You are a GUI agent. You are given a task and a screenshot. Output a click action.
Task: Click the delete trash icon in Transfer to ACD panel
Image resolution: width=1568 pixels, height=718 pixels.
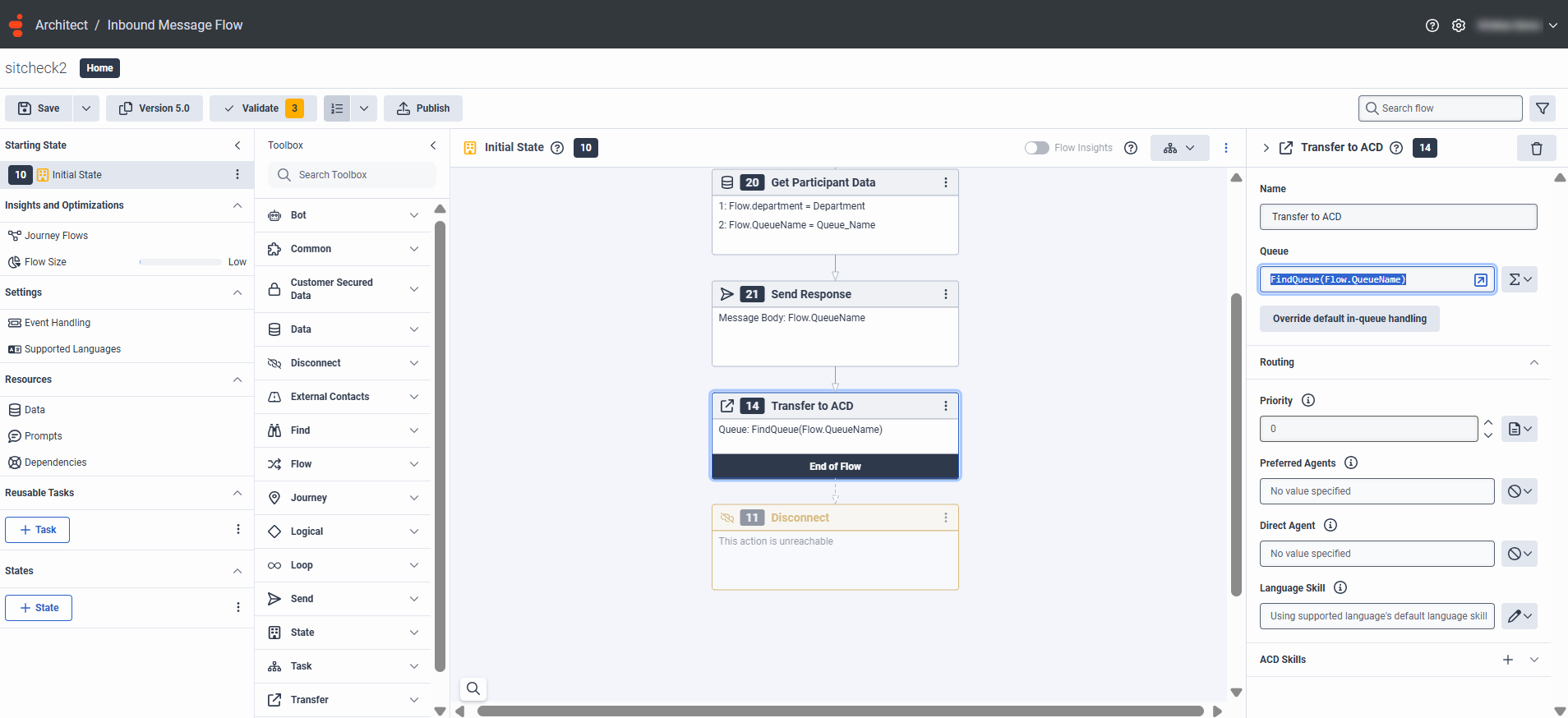1536,149
